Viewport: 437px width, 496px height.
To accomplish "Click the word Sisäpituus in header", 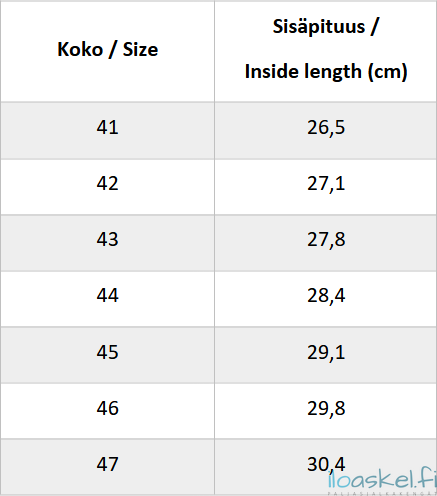I will tap(319, 26).
